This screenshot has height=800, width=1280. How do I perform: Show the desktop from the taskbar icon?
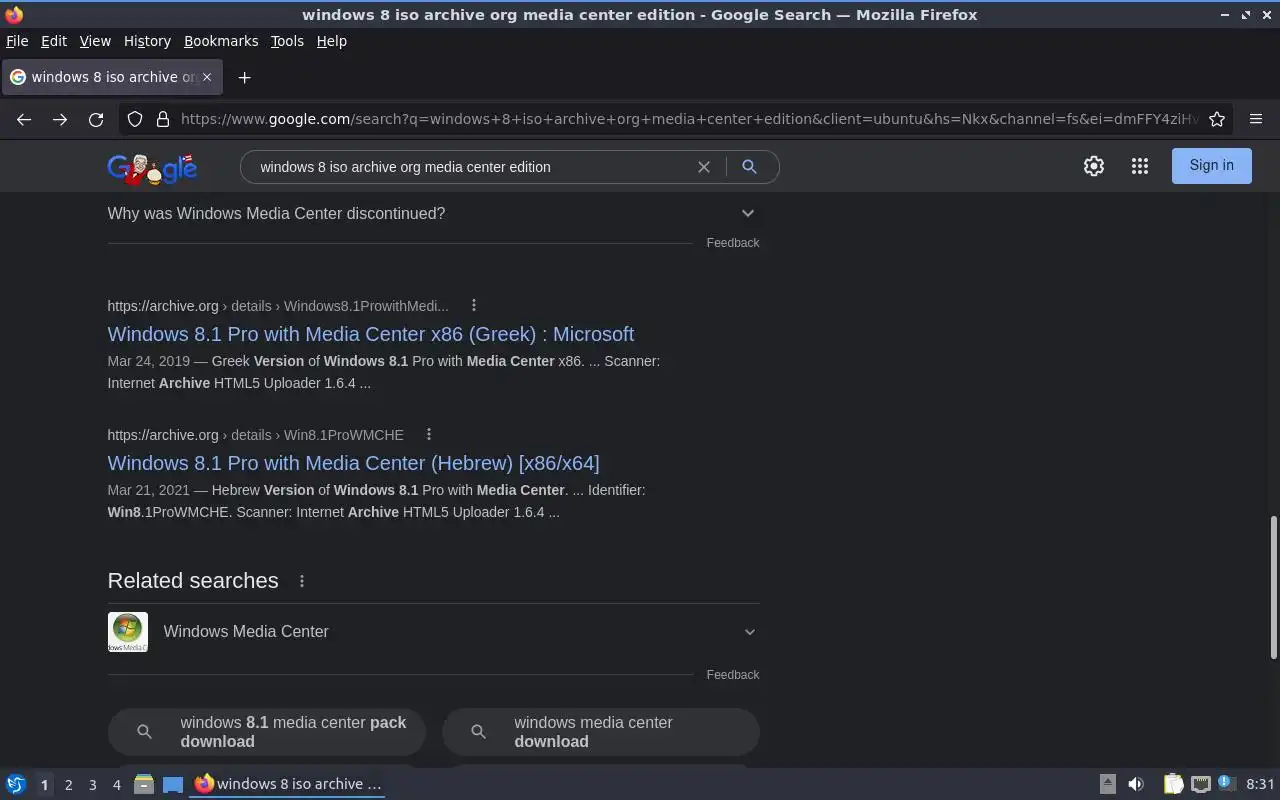pyautogui.click(x=173, y=784)
